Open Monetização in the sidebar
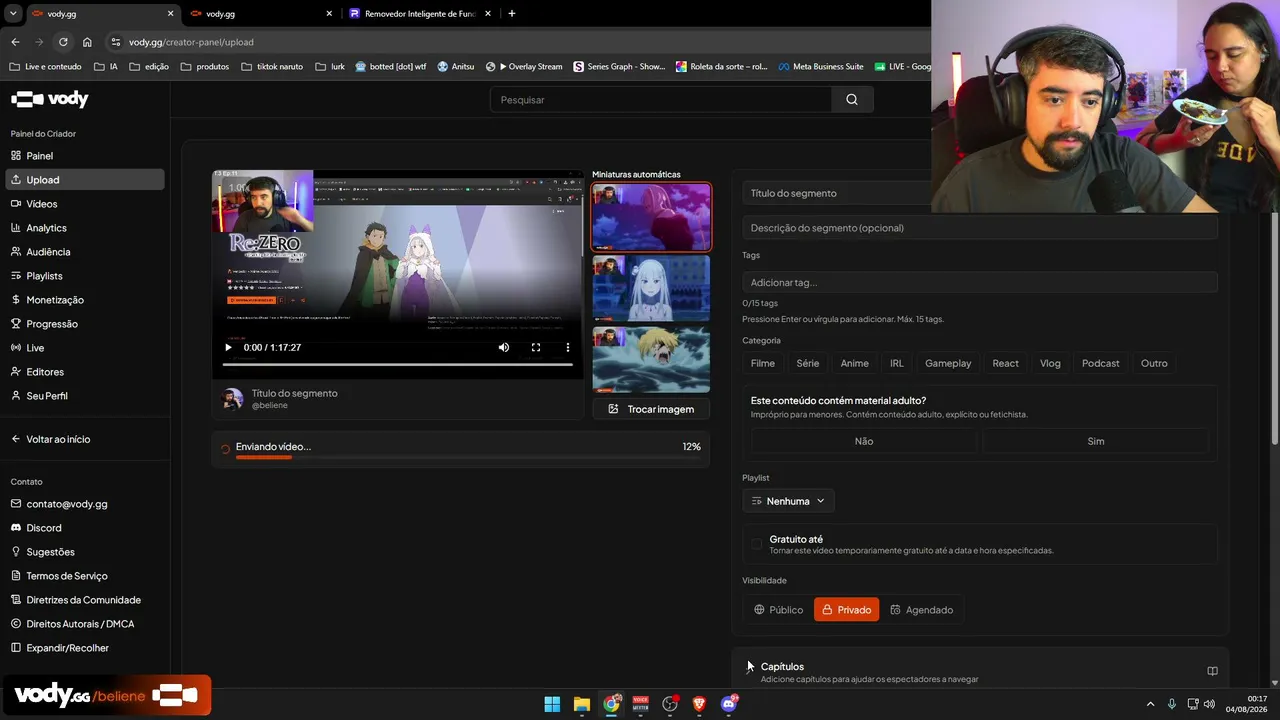Viewport: 1280px width, 720px height. (85, 300)
